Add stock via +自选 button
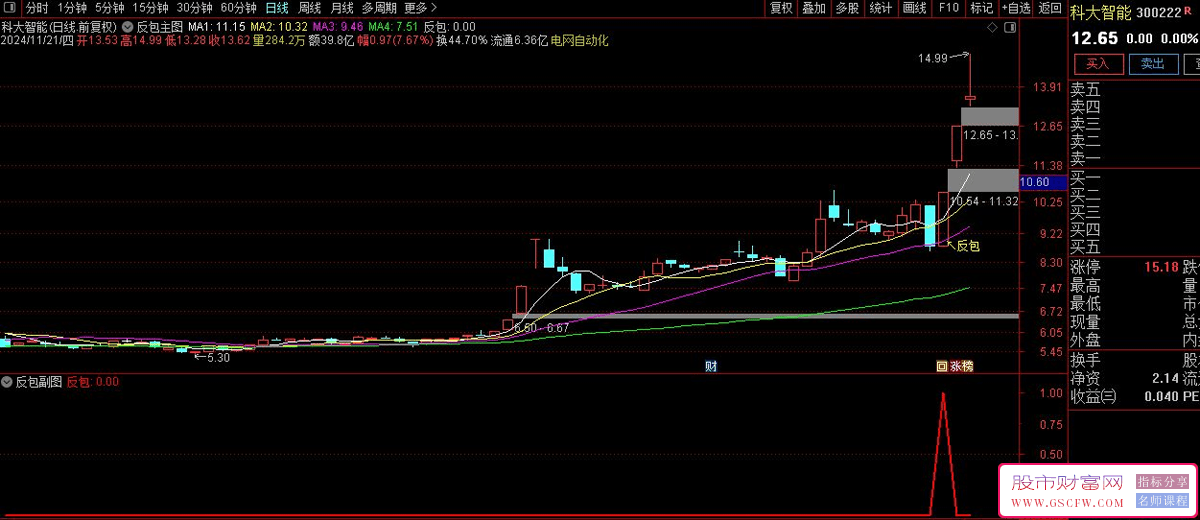Screen dimensions: 1200x520 point(1014,8)
